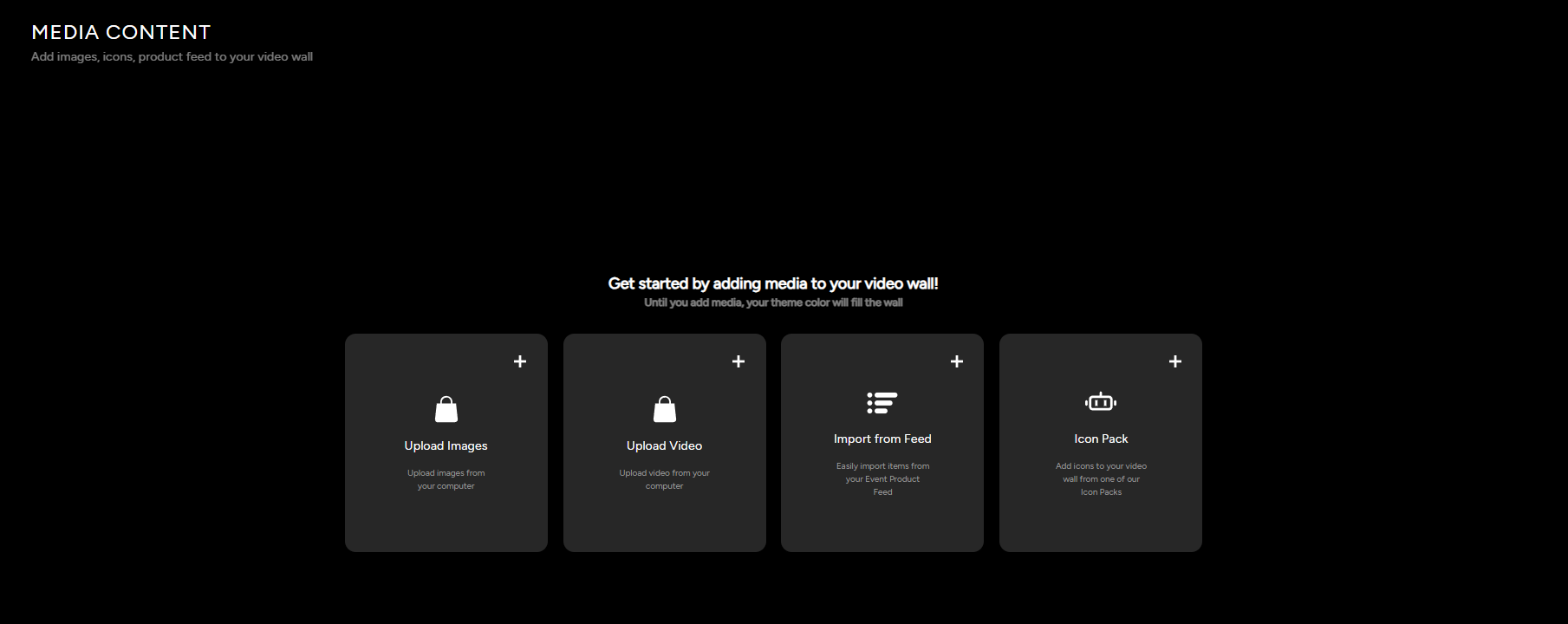
Task: Click the bag icon above Upload Images
Action: (446, 409)
